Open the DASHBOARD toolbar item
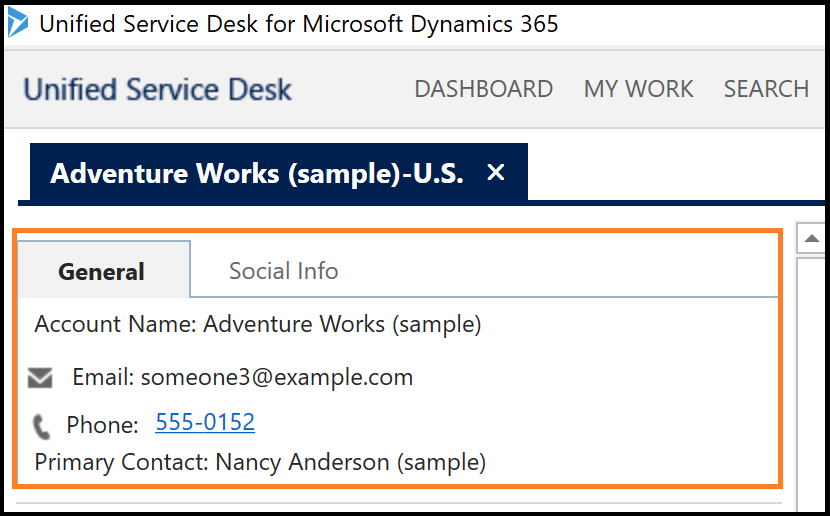830x516 pixels. click(483, 89)
